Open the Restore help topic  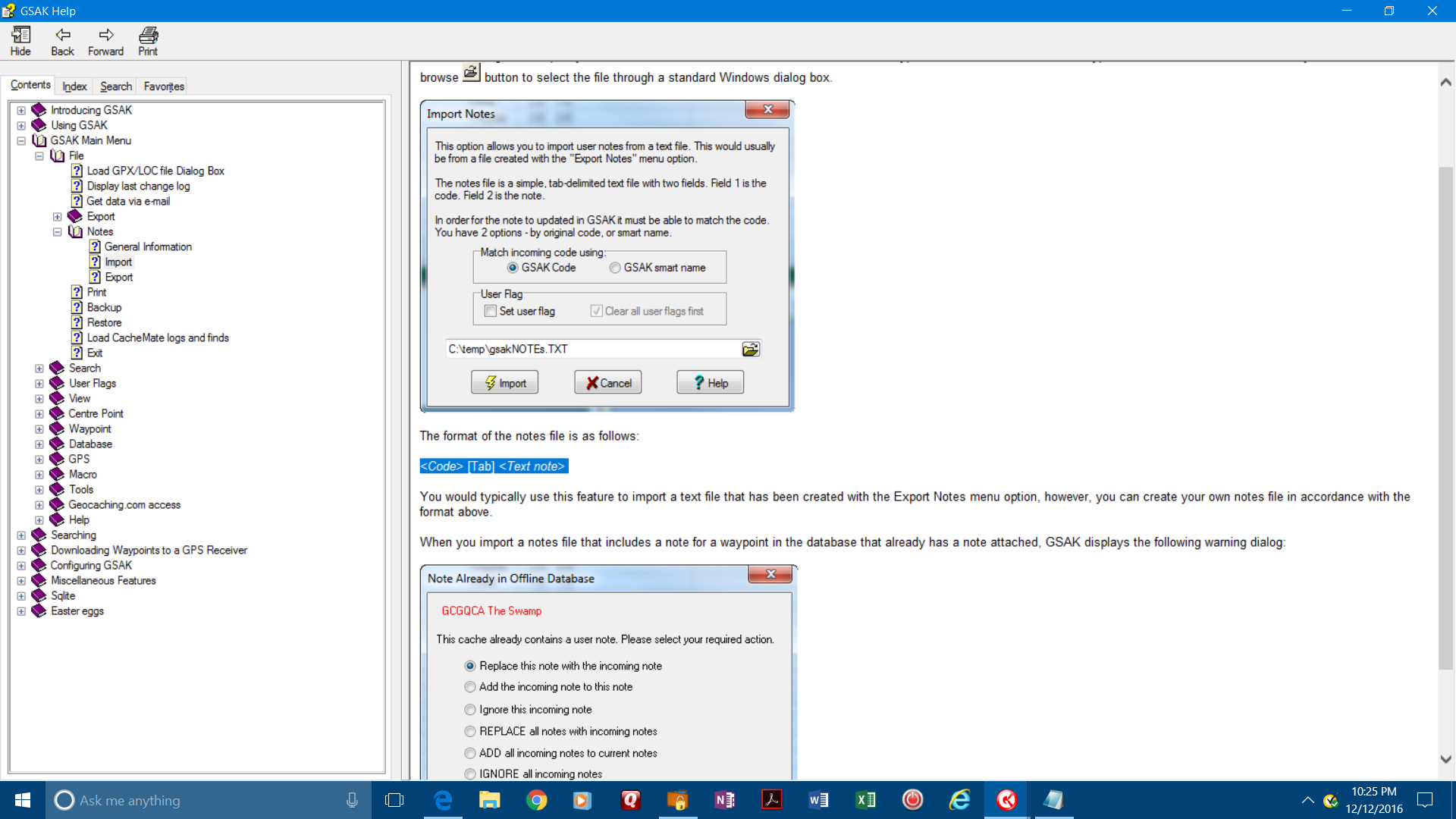(x=104, y=322)
